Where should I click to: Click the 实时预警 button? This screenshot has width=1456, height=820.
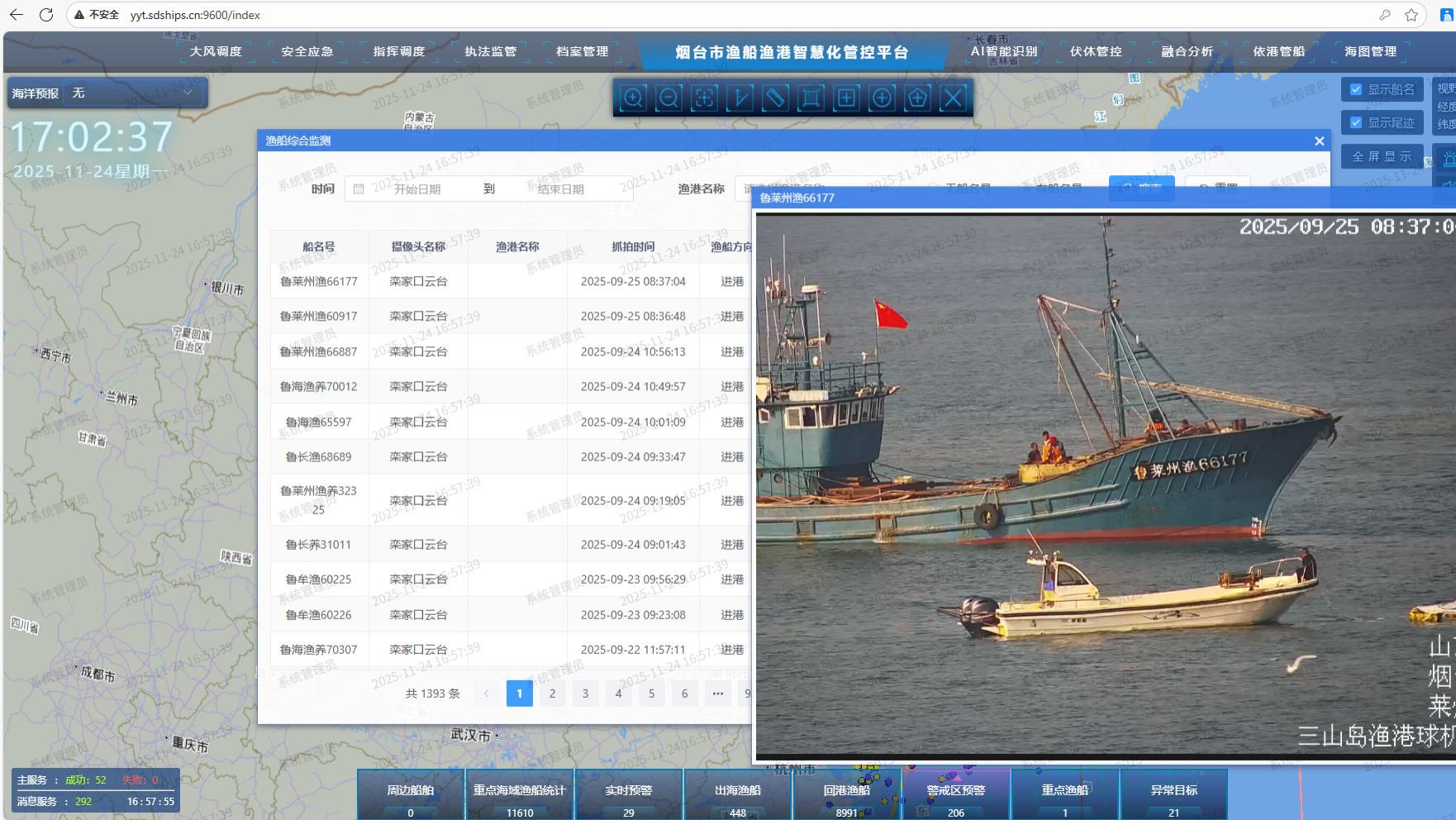629,794
